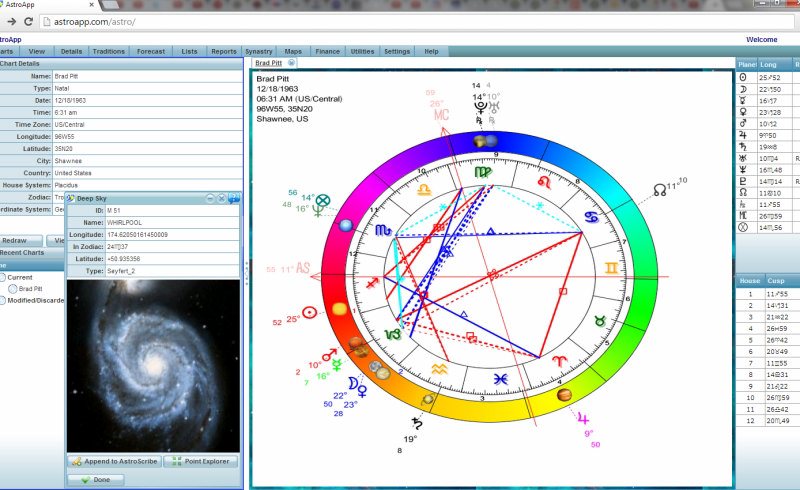Minimize the Deep Sky window
Screen dimensions: 800x490
tap(209, 199)
